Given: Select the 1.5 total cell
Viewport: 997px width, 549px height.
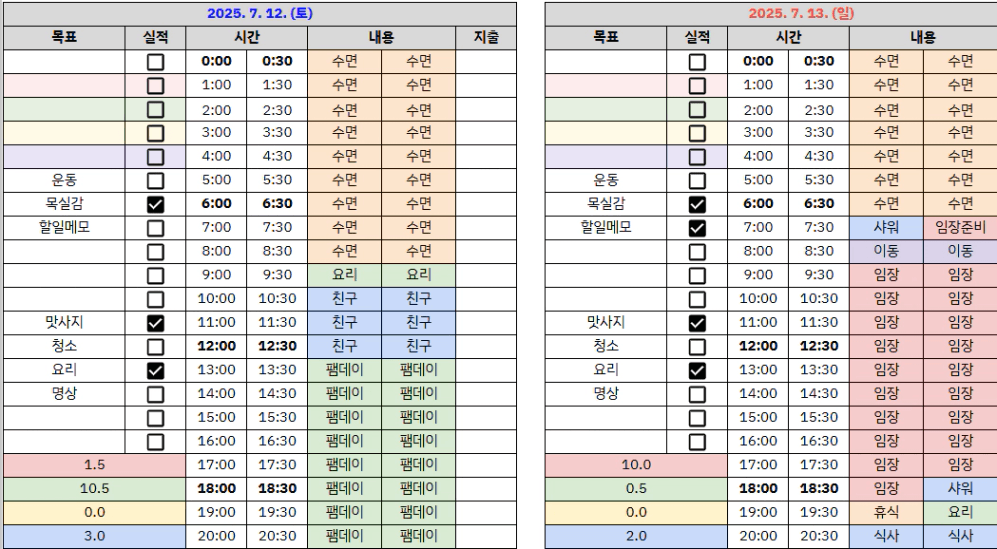Looking at the screenshot, I should tap(94, 465).
